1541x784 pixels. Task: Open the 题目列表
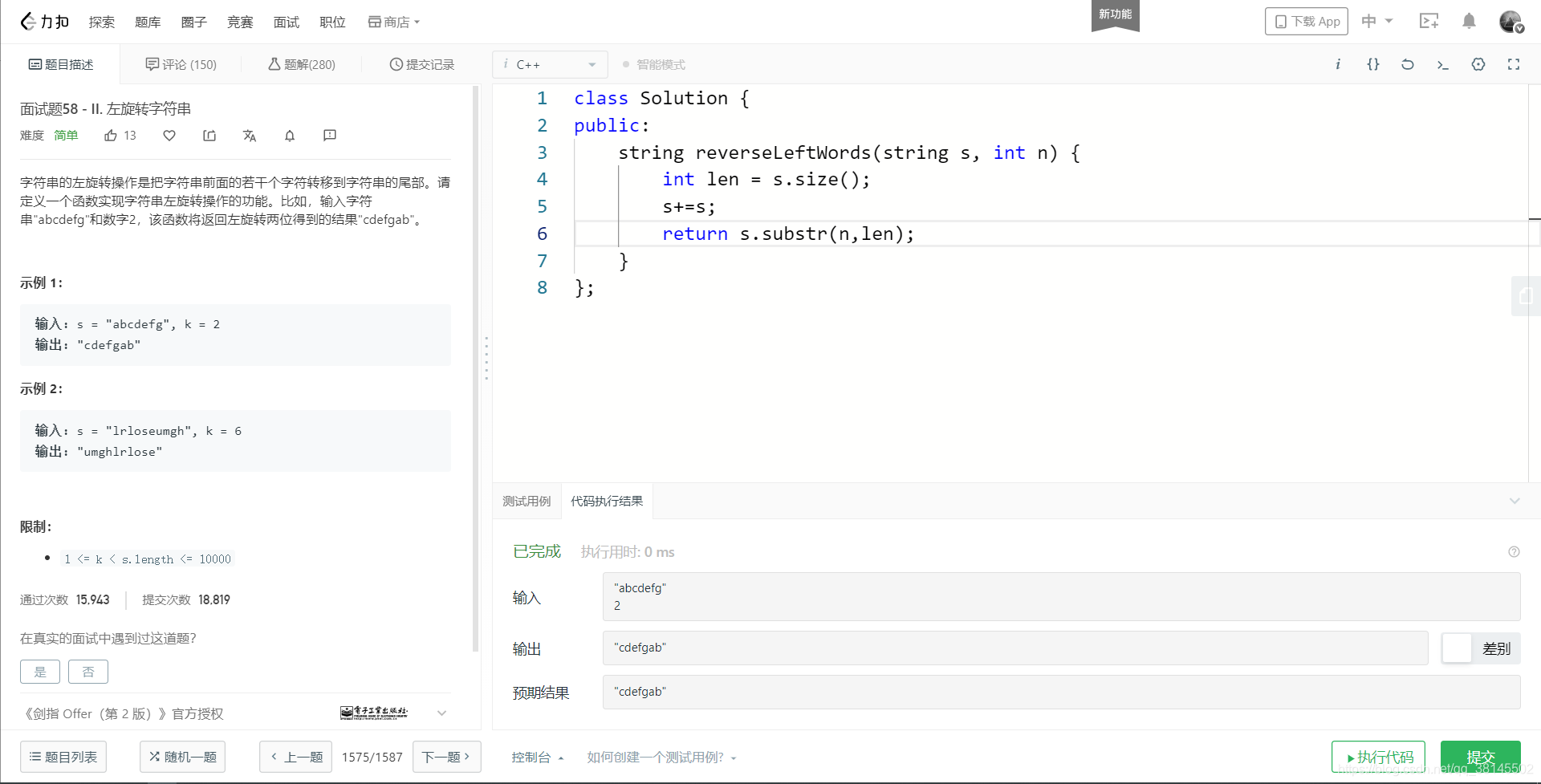coord(63,757)
